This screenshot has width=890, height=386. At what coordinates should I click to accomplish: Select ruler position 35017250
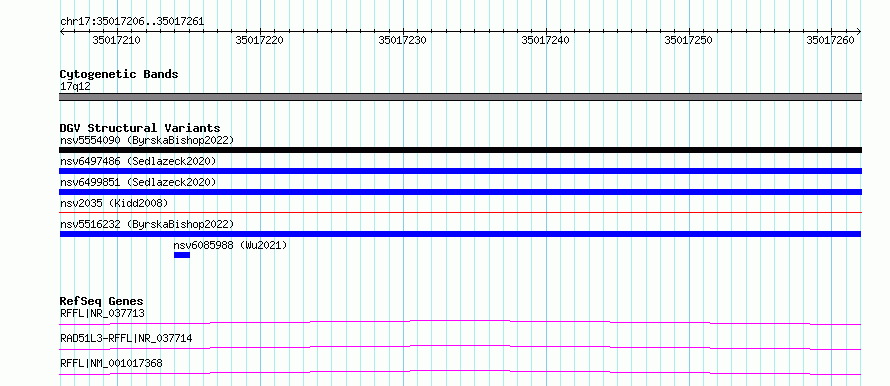pos(689,40)
